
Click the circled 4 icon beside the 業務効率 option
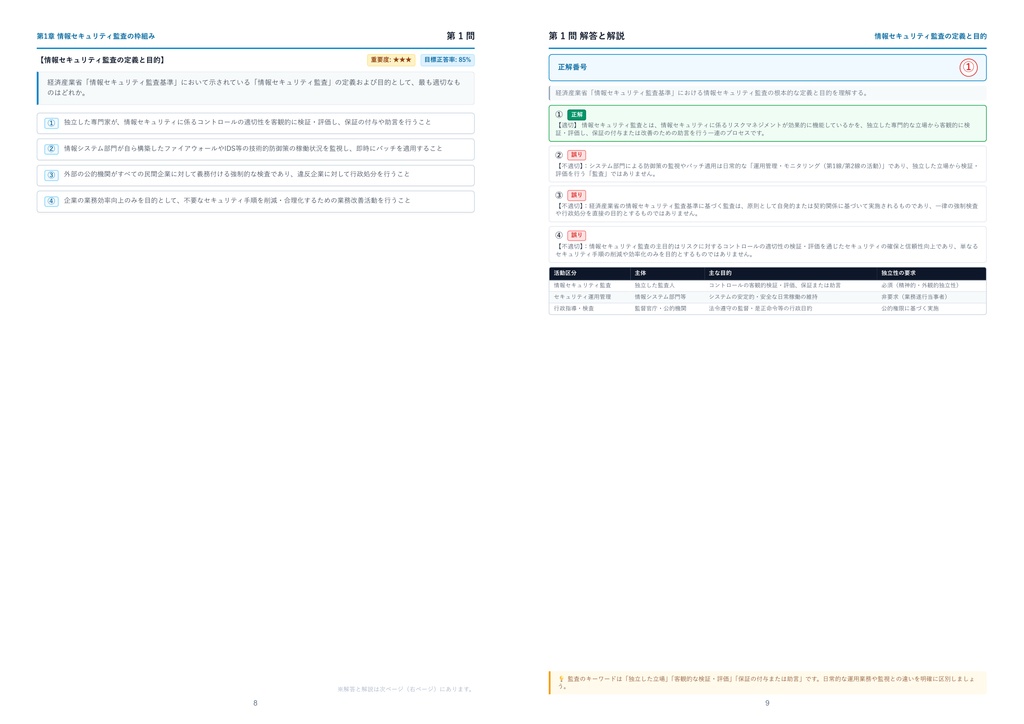click(x=52, y=201)
